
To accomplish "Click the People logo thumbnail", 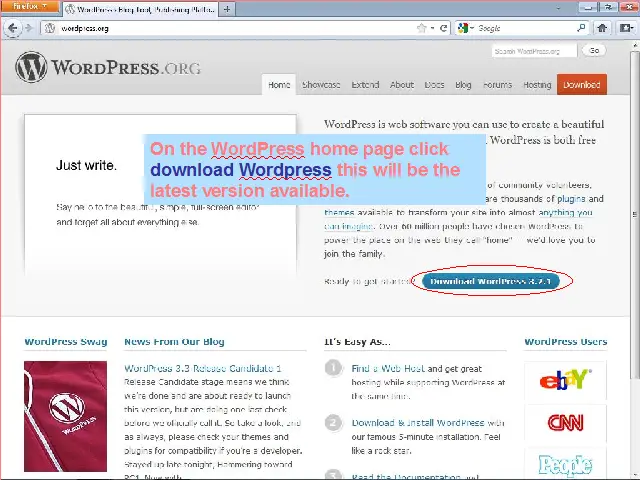I will (x=565, y=464).
